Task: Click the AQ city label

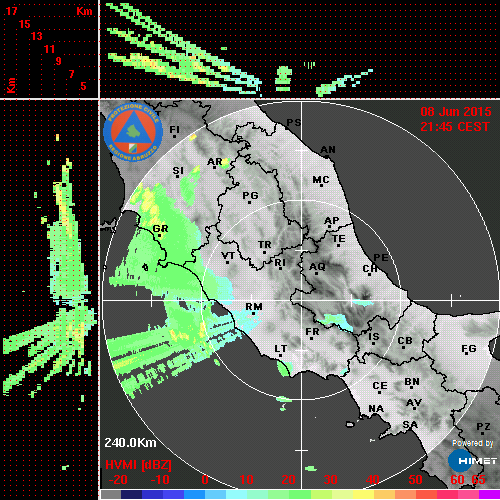Action: coord(317,267)
